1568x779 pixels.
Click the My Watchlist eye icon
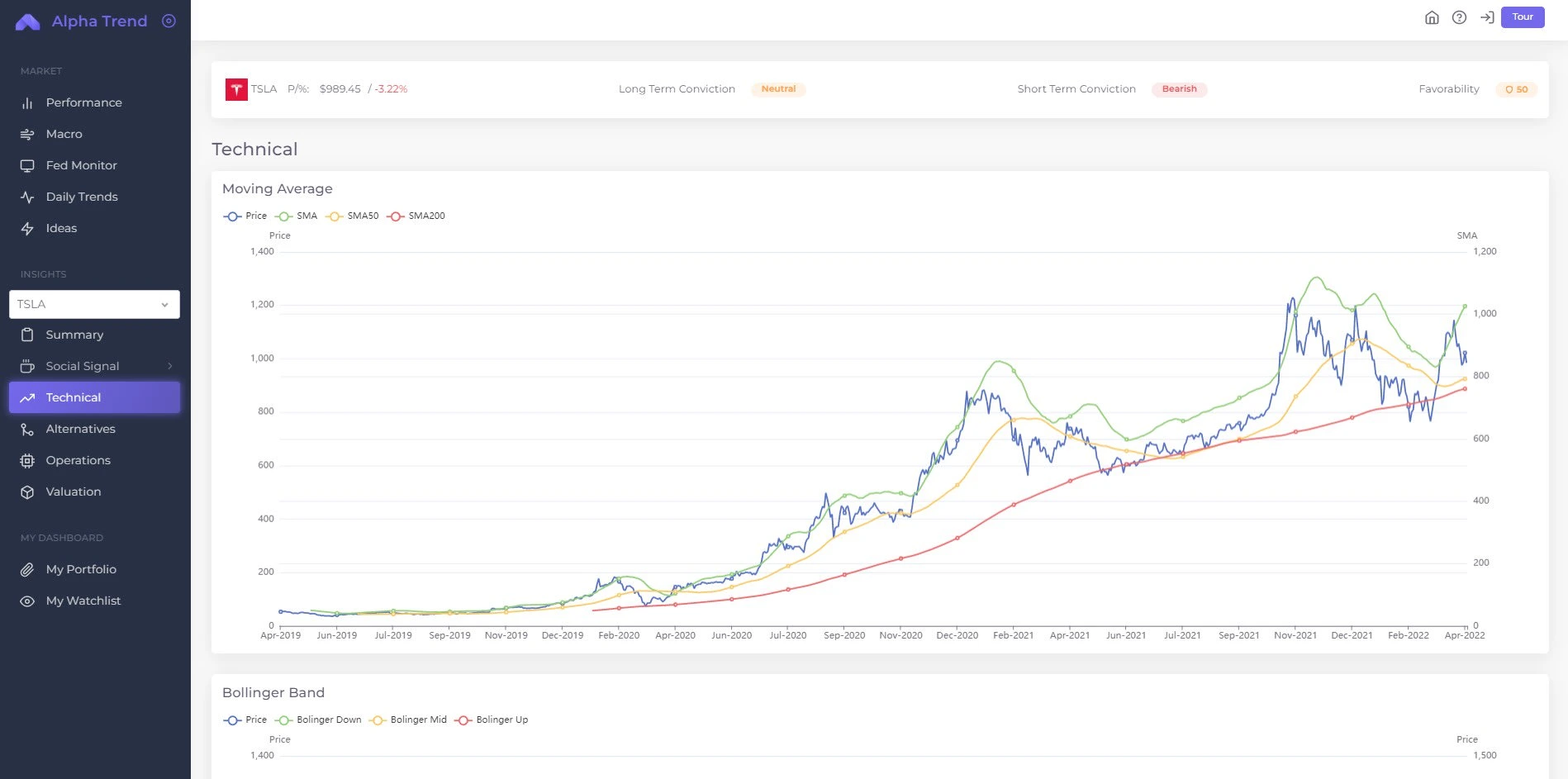point(27,601)
